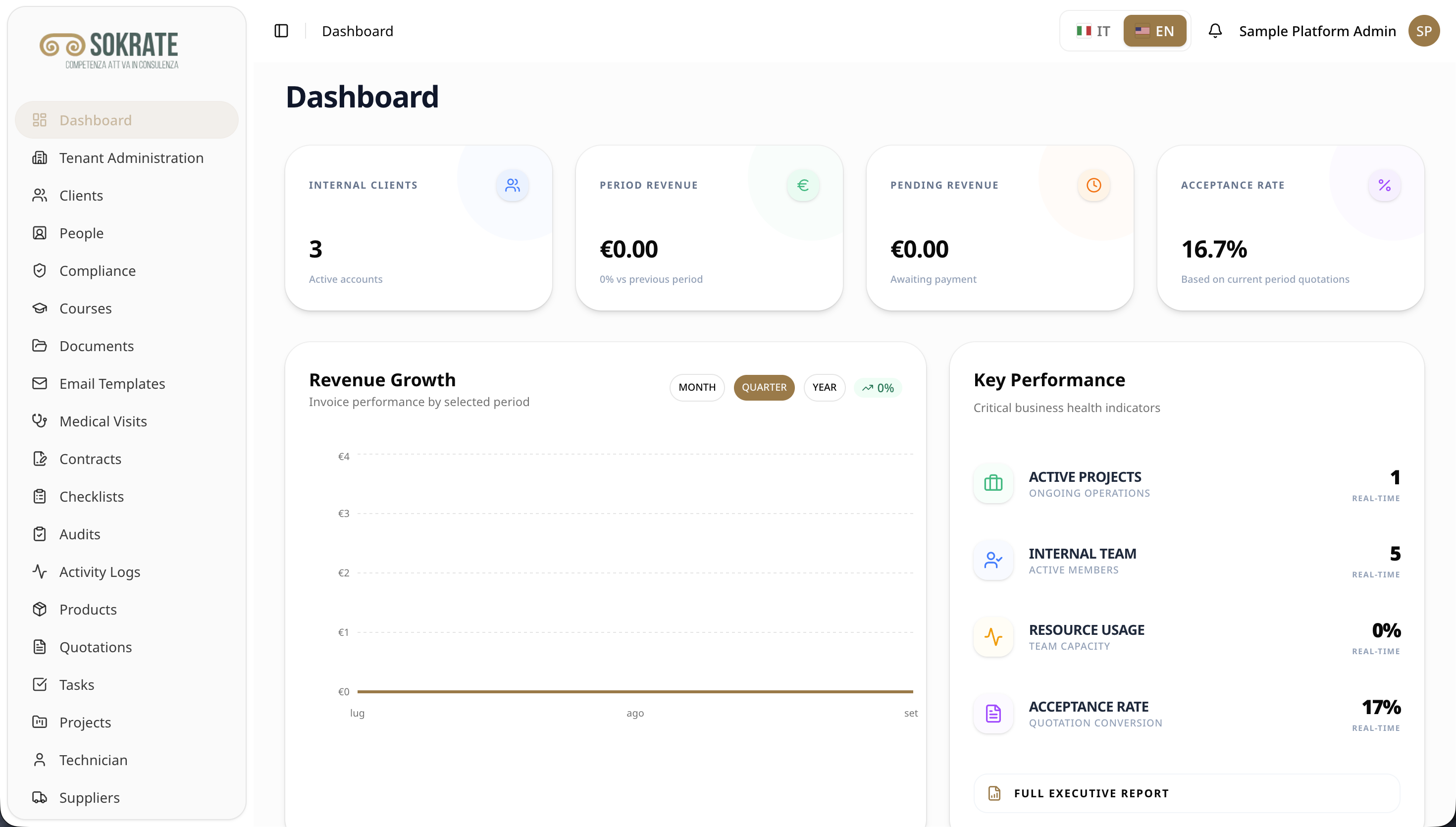
Task: Click the Email Templates envelope icon
Action: [39, 383]
